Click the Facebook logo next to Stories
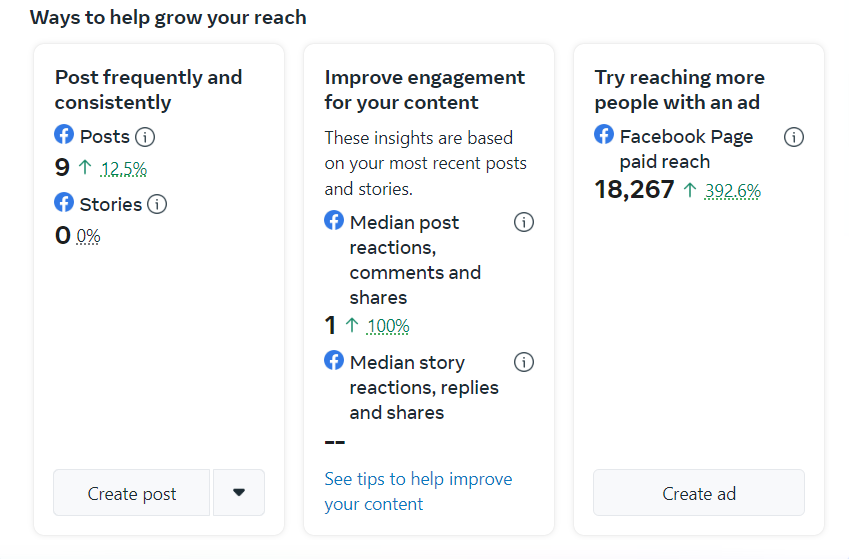Viewport: 849px width, 559px height. [x=64, y=203]
